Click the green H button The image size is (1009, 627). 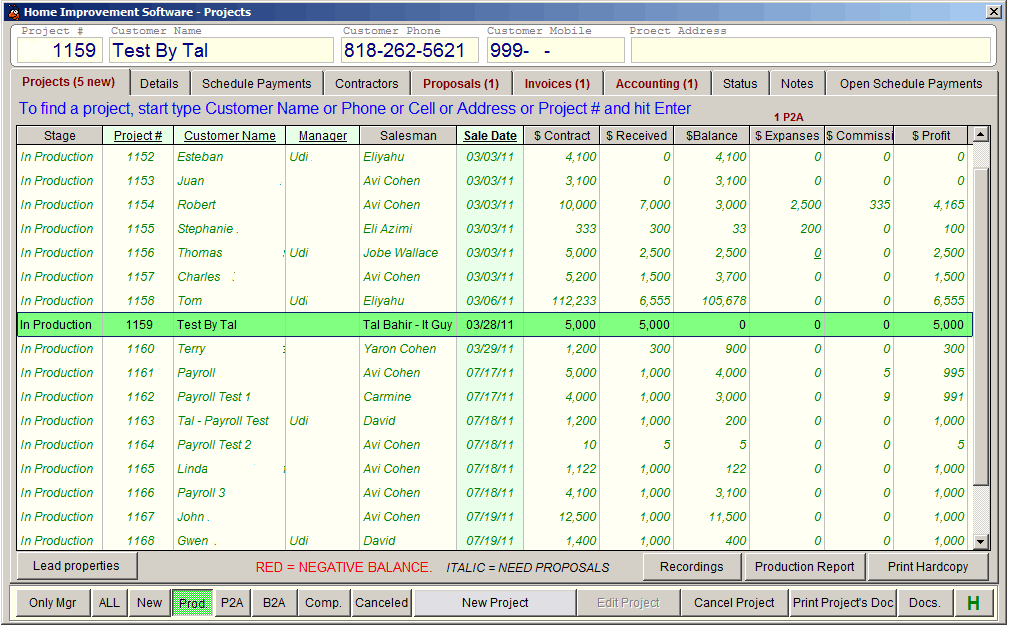(x=973, y=603)
